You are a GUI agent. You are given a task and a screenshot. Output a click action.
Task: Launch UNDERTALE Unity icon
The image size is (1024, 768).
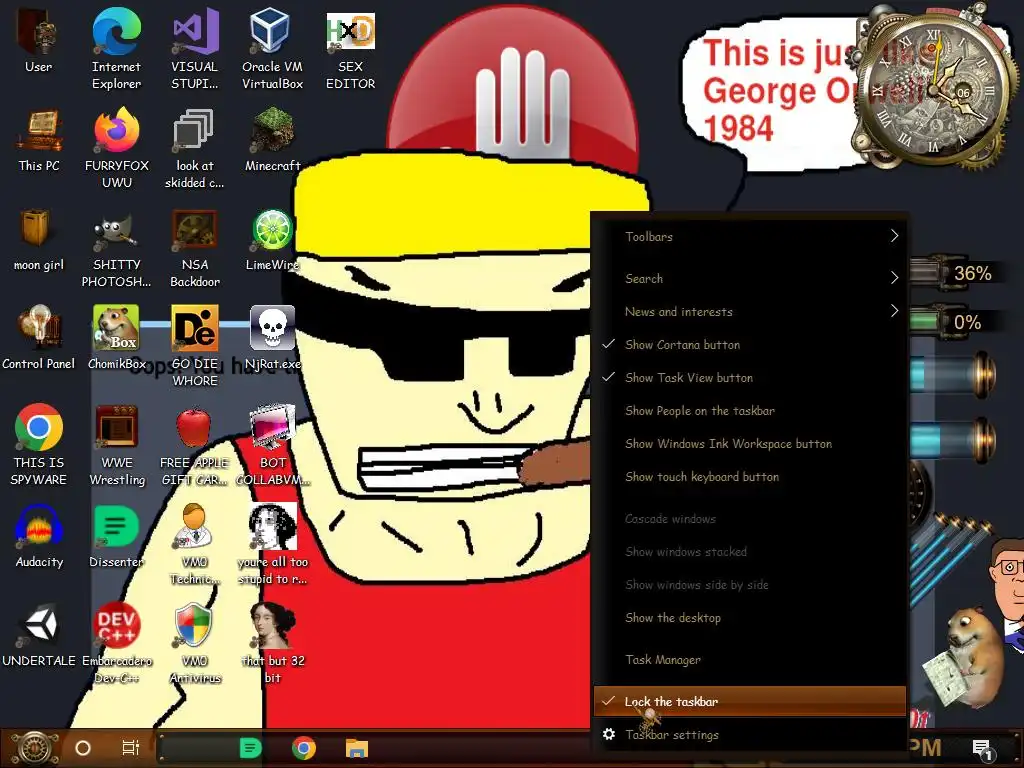pyautogui.click(x=39, y=635)
